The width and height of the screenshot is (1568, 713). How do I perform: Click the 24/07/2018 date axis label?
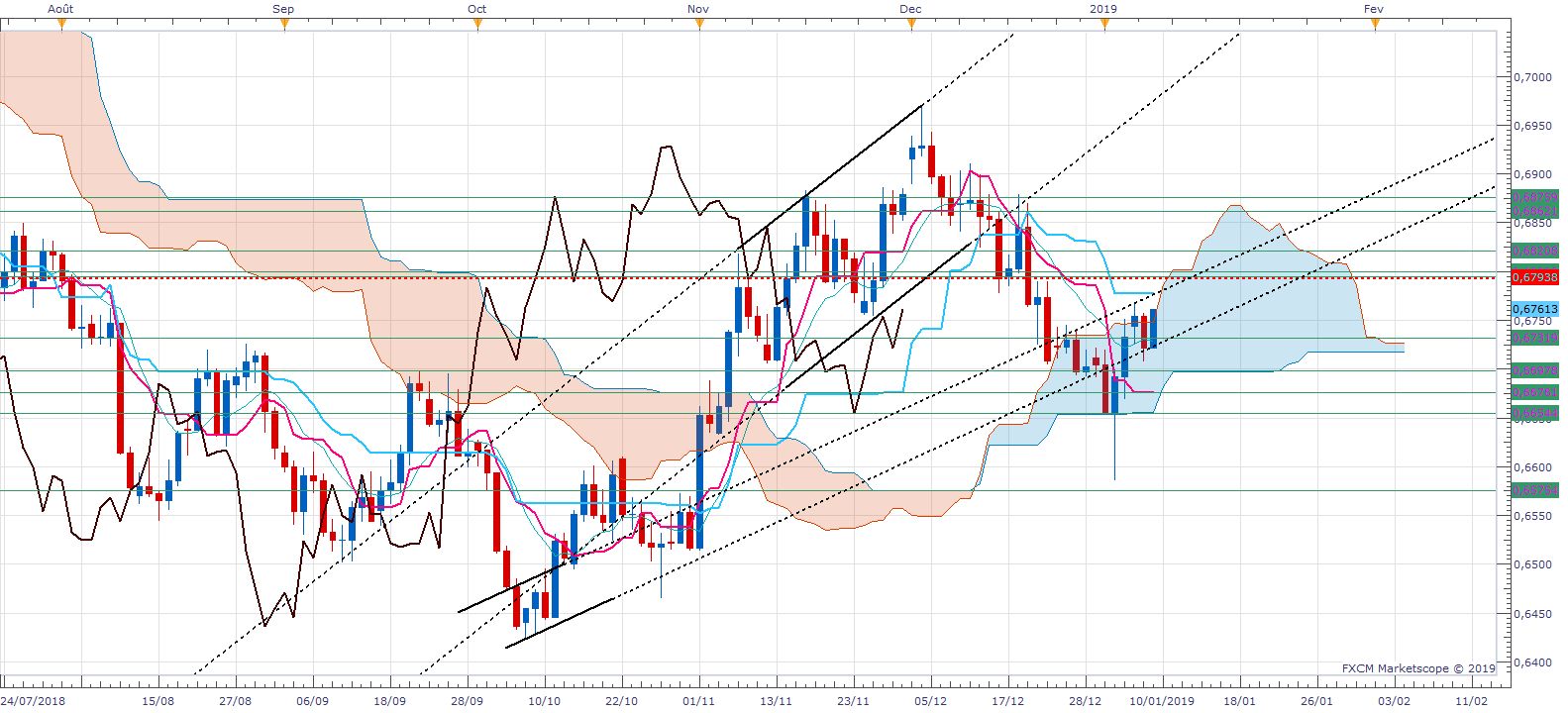(x=33, y=701)
